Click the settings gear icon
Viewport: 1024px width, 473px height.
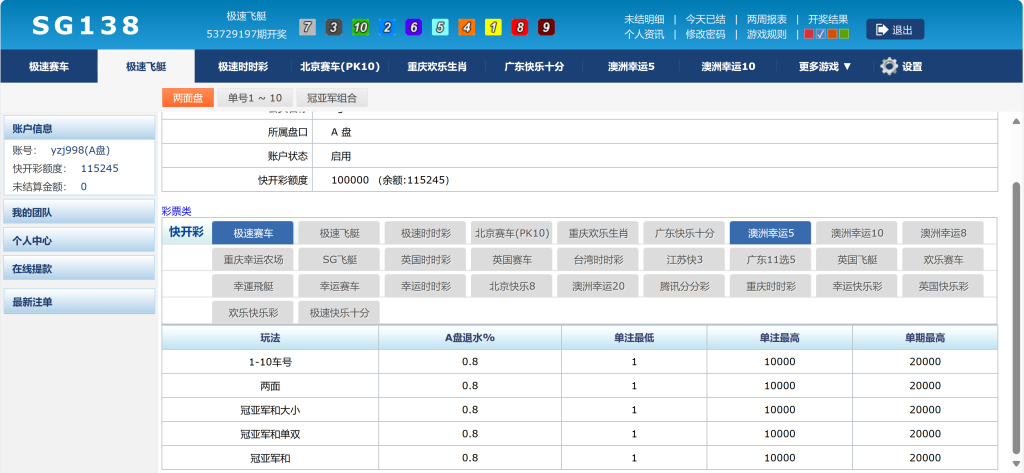pos(889,66)
